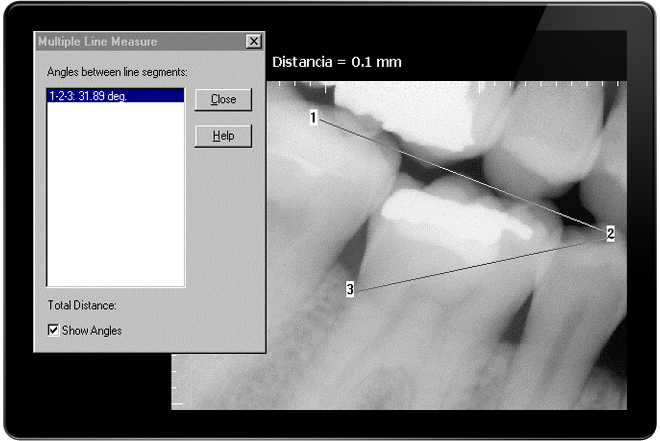Screen dimensions: 660x441
Task: Open Help for Multiple Line Measure
Action: click(x=222, y=136)
